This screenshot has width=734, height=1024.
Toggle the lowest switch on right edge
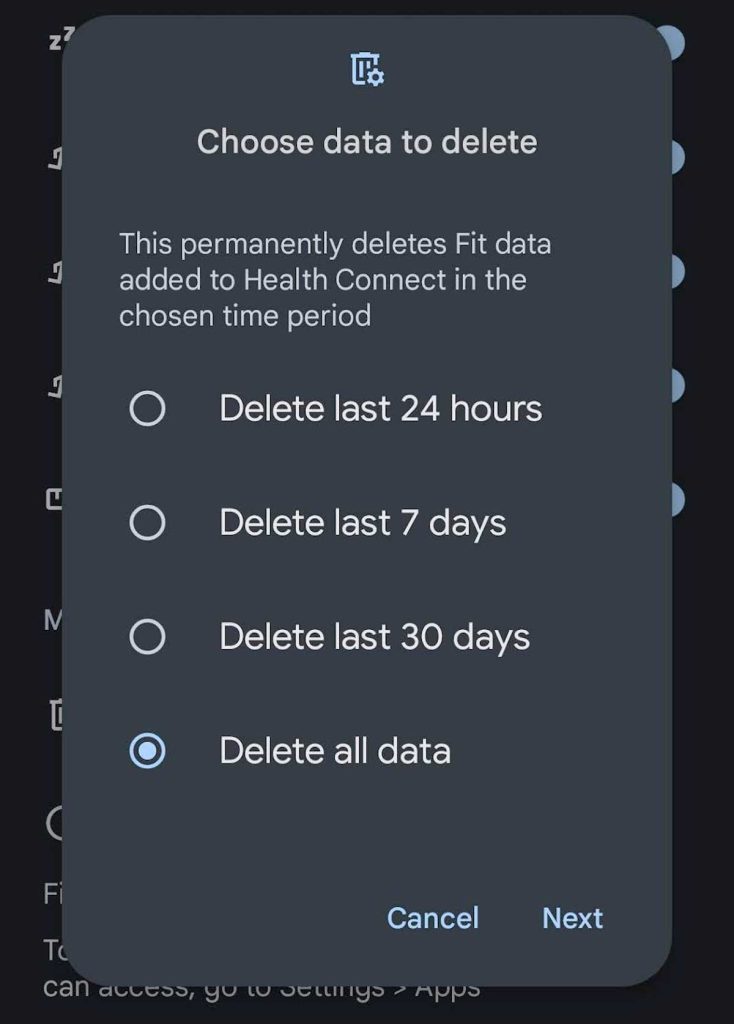(676, 500)
